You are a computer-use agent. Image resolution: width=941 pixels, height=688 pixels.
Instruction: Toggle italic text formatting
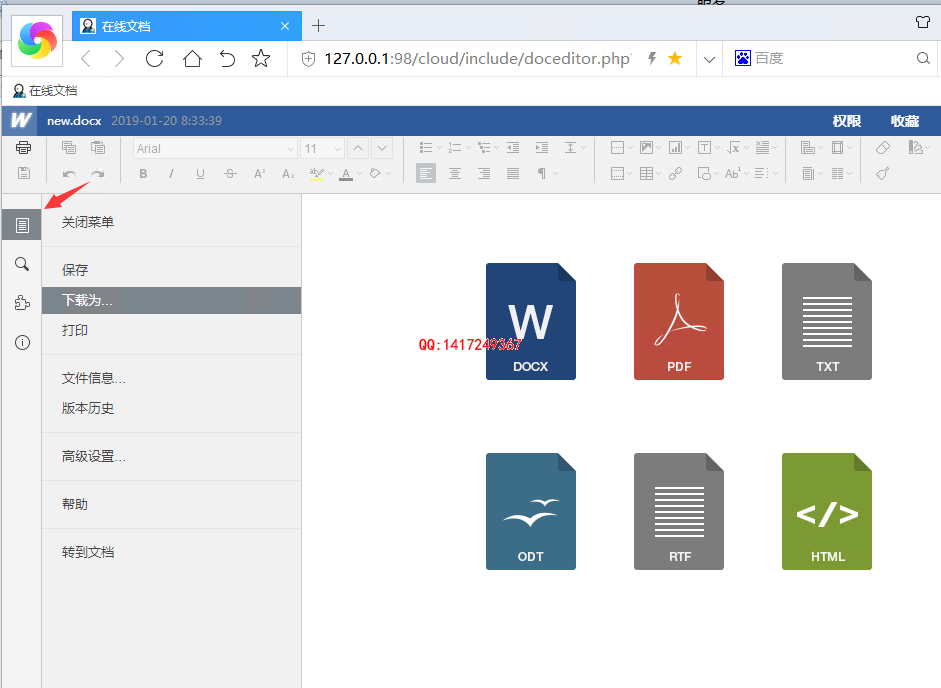171,174
